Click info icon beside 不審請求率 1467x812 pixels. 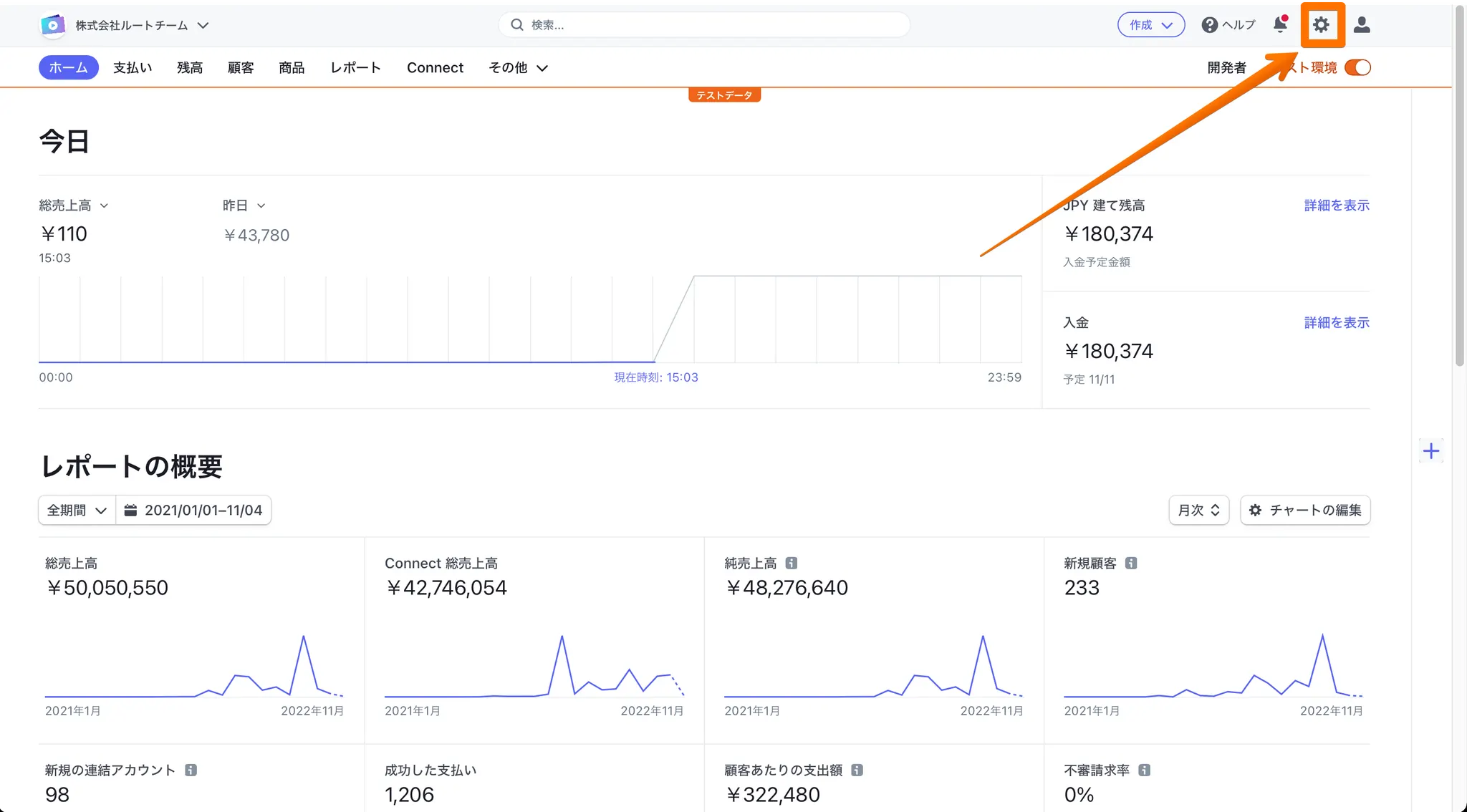1145,770
